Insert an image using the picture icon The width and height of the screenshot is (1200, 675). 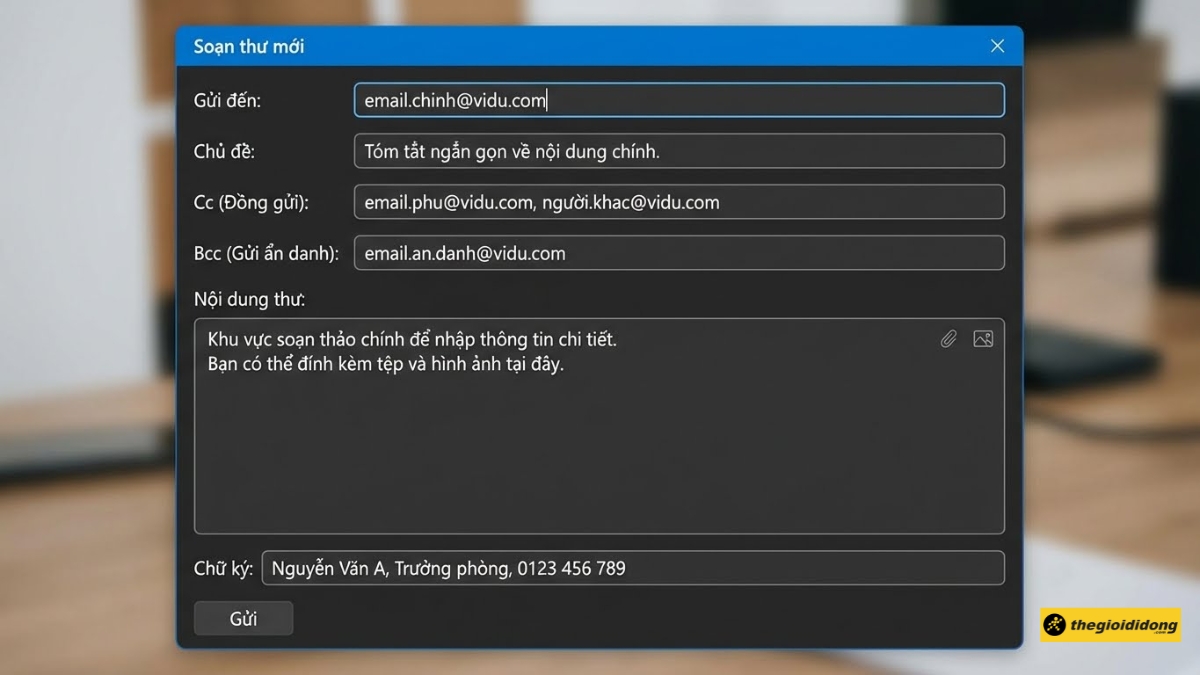tap(983, 339)
